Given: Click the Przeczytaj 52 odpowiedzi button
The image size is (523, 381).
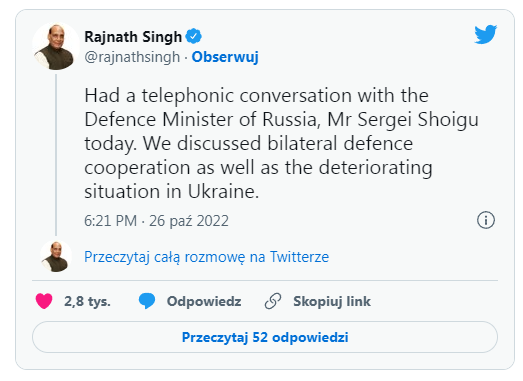Looking at the screenshot, I should (265, 337).
